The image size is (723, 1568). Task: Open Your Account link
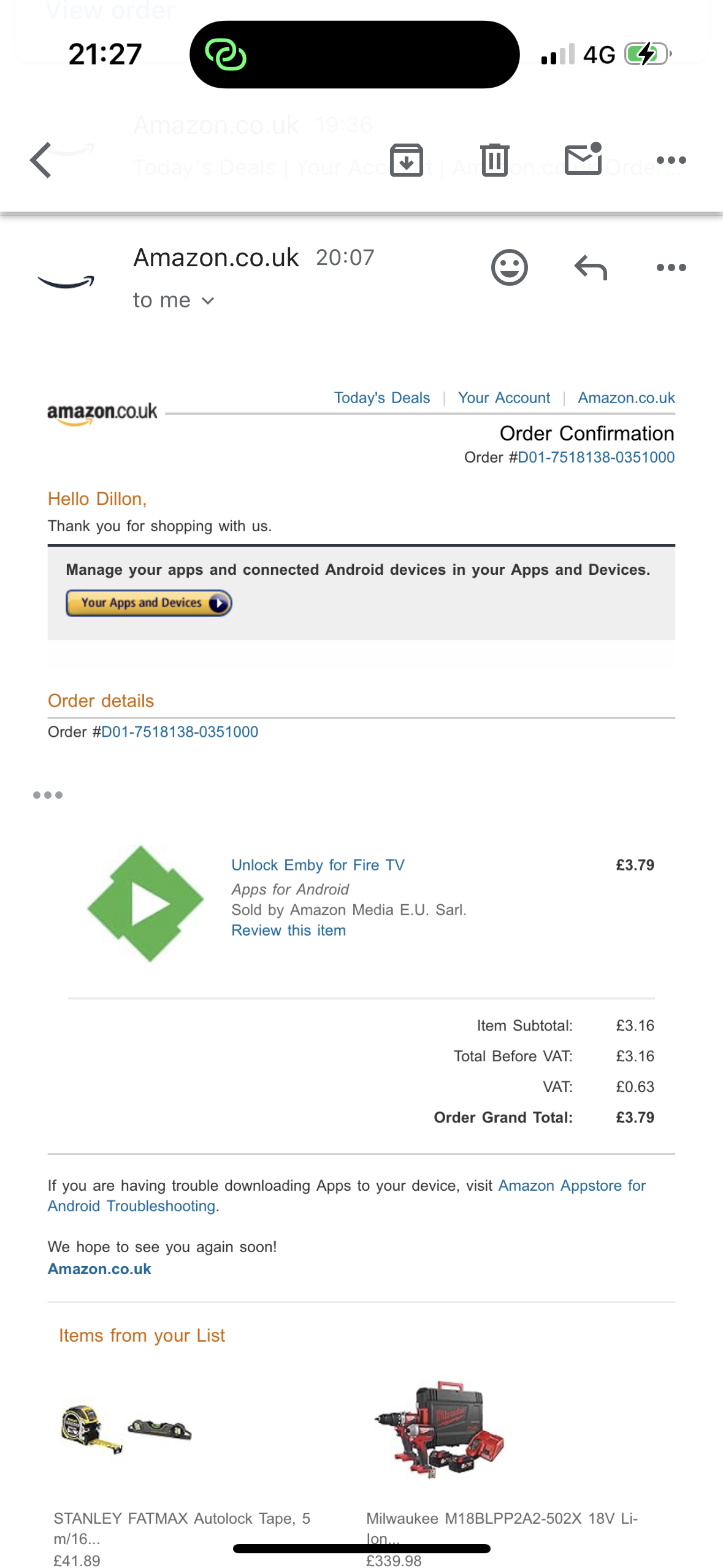(503, 398)
